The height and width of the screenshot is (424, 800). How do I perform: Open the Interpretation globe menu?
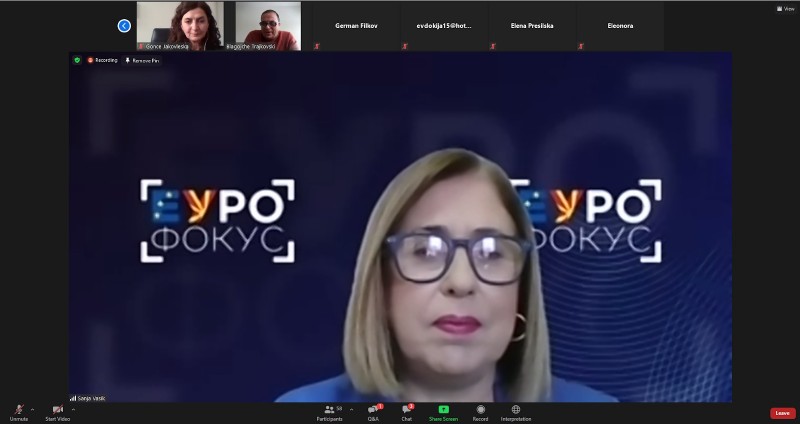pos(516,411)
